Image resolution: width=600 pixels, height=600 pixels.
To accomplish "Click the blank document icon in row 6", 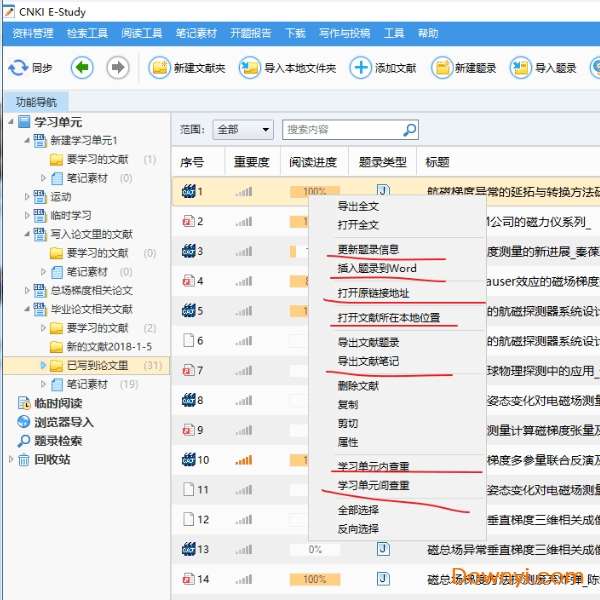I will [189, 340].
